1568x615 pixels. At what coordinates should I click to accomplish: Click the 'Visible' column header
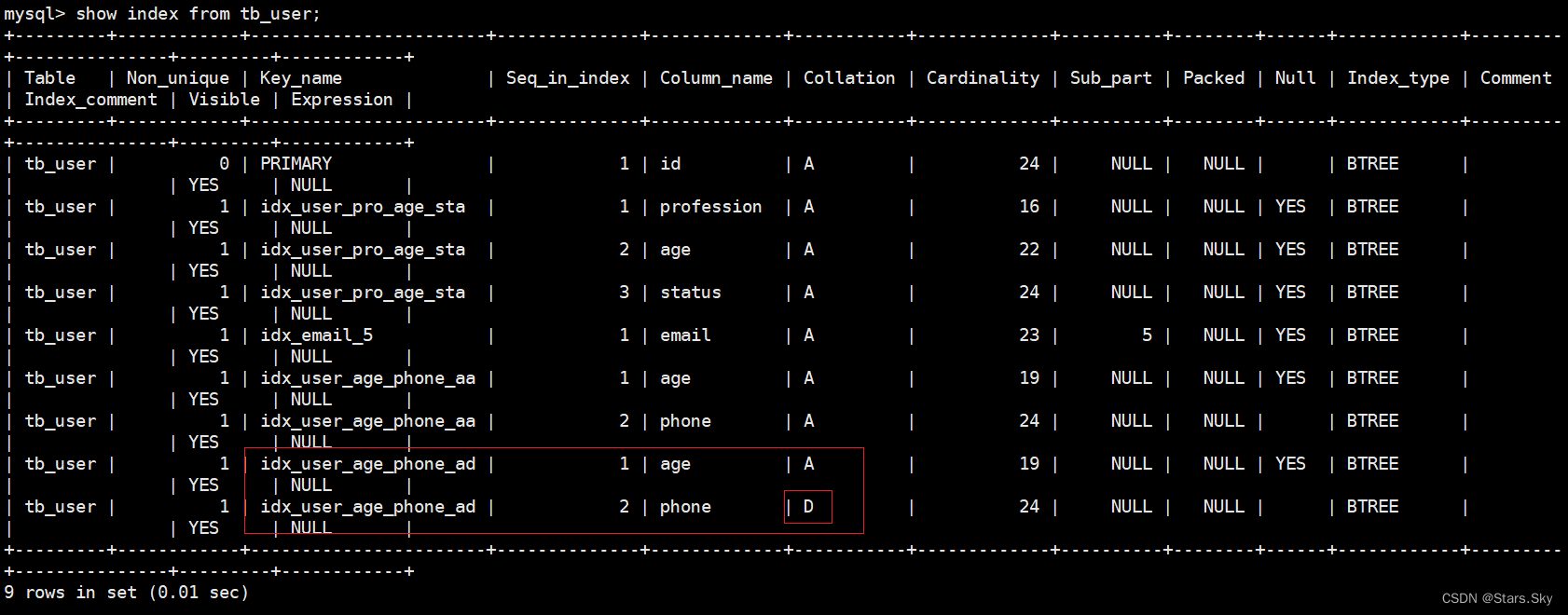coord(225,100)
